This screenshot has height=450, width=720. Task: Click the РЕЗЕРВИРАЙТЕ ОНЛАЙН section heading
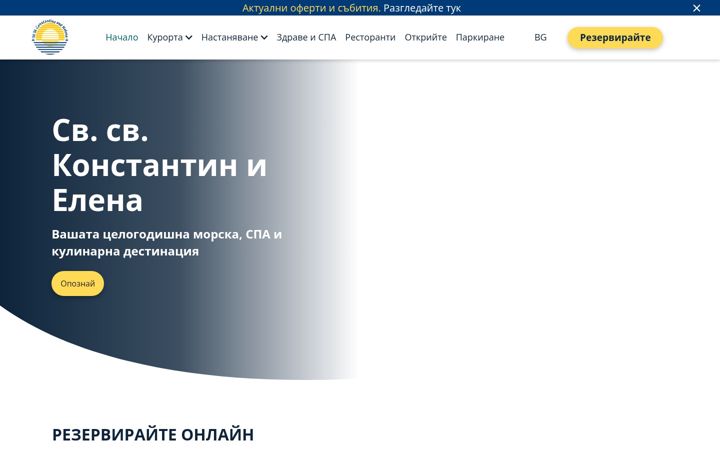153,434
